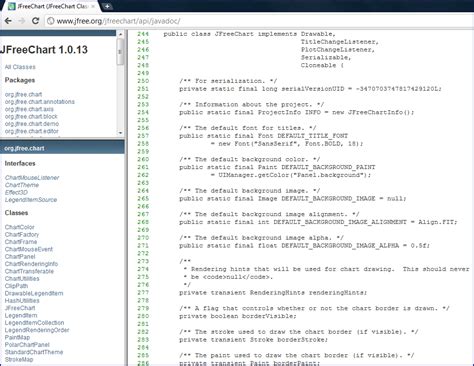Open org.jfree.chart.axis package link
The height and width of the screenshot is (366, 474).
[29, 109]
